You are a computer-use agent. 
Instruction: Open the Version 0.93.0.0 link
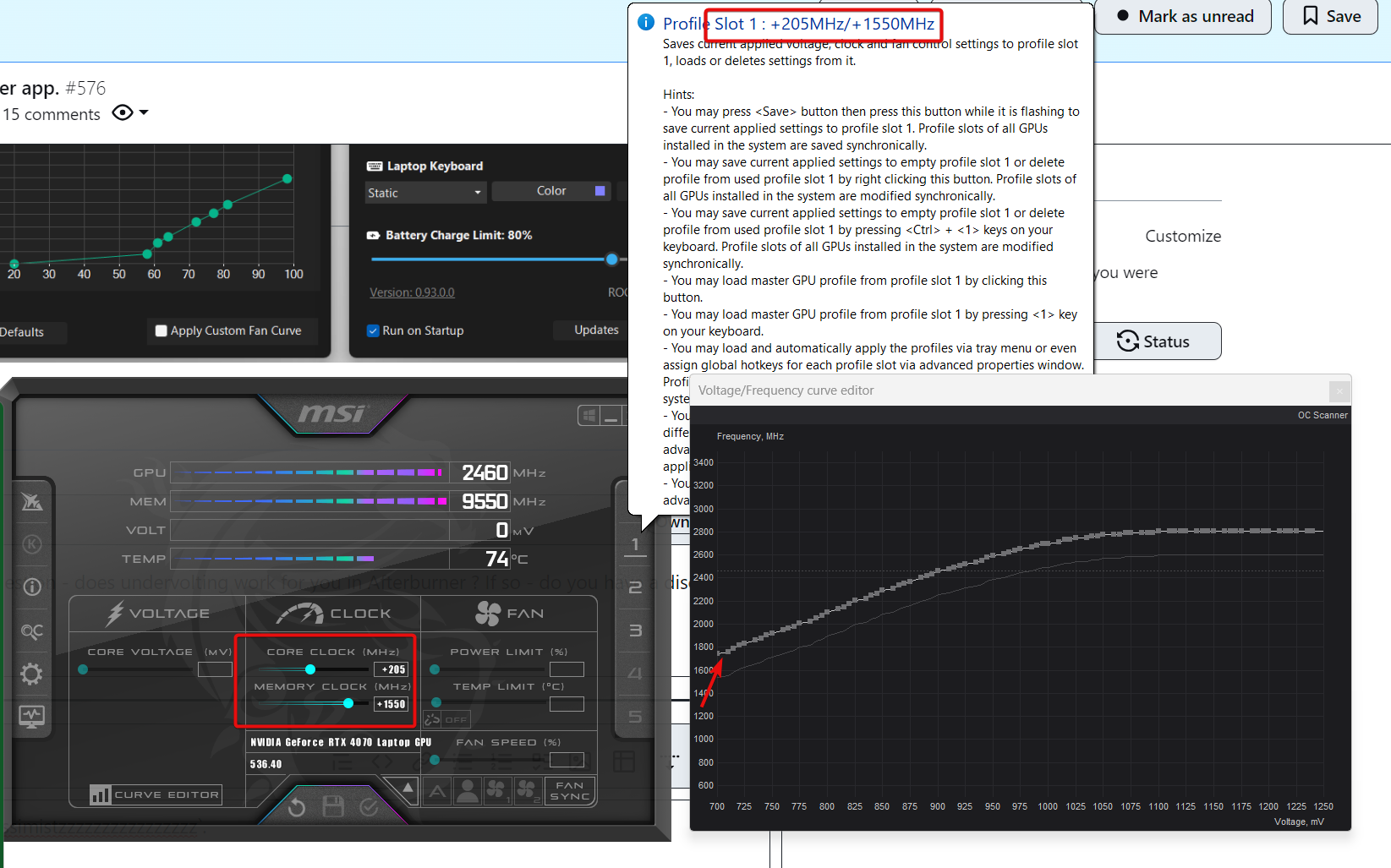click(x=412, y=292)
